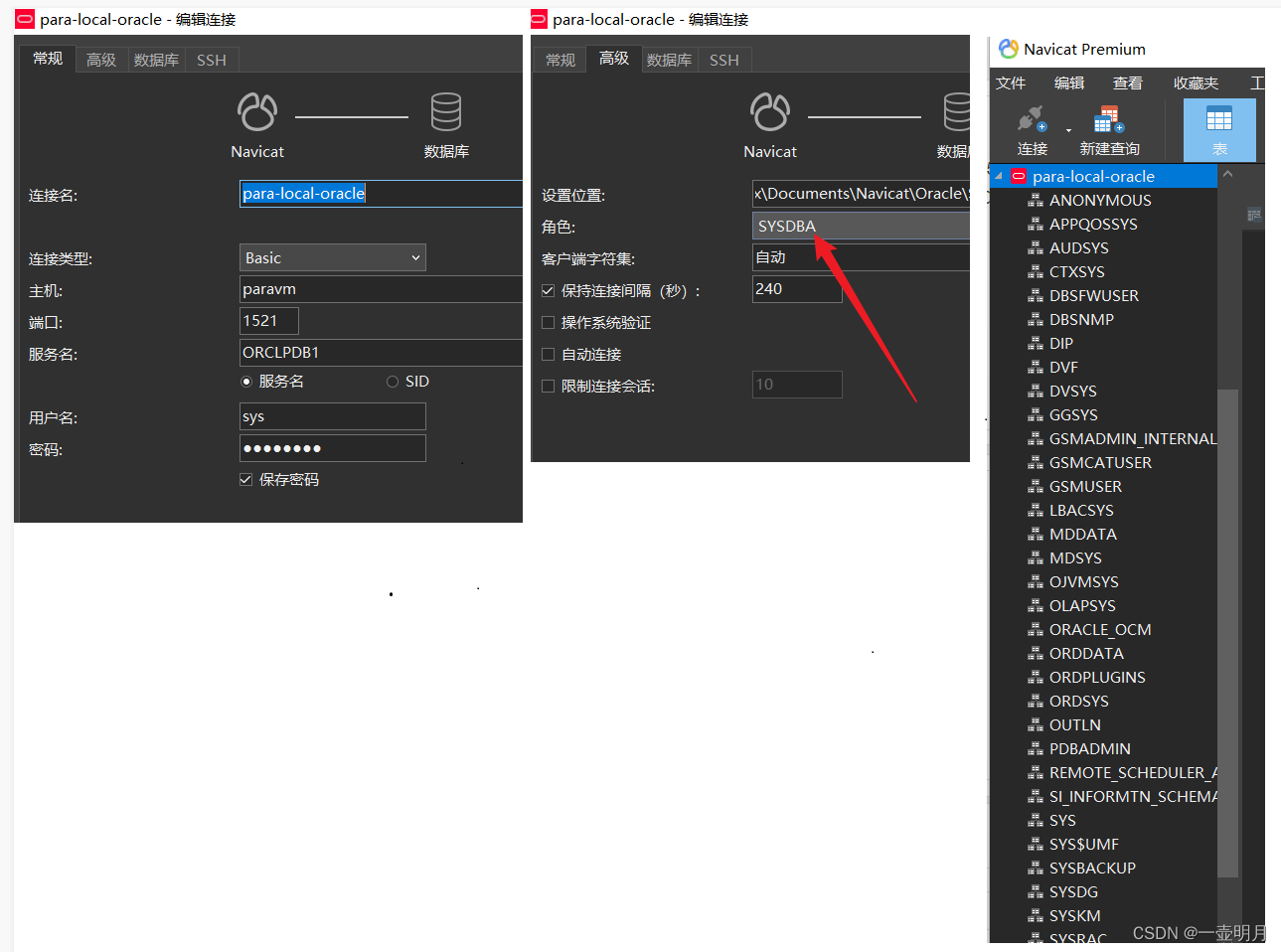Click the Port (端口) field with 1521
The height and width of the screenshot is (952, 1281).
click(x=269, y=321)
